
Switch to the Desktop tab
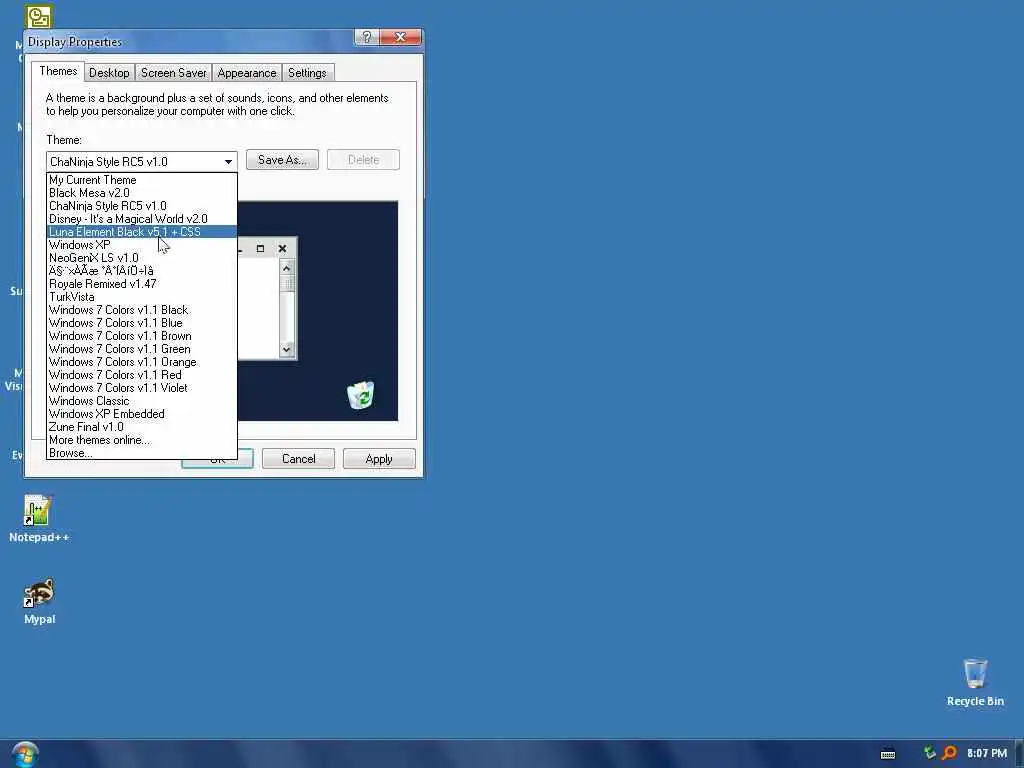109,72
